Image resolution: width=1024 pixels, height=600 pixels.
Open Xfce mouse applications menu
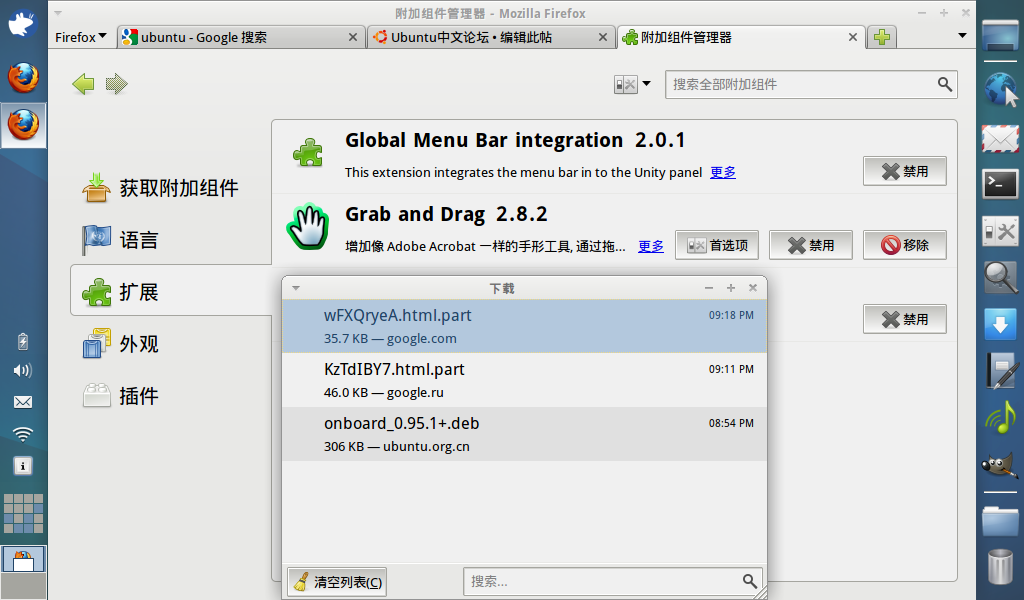[x=22, y=24]
